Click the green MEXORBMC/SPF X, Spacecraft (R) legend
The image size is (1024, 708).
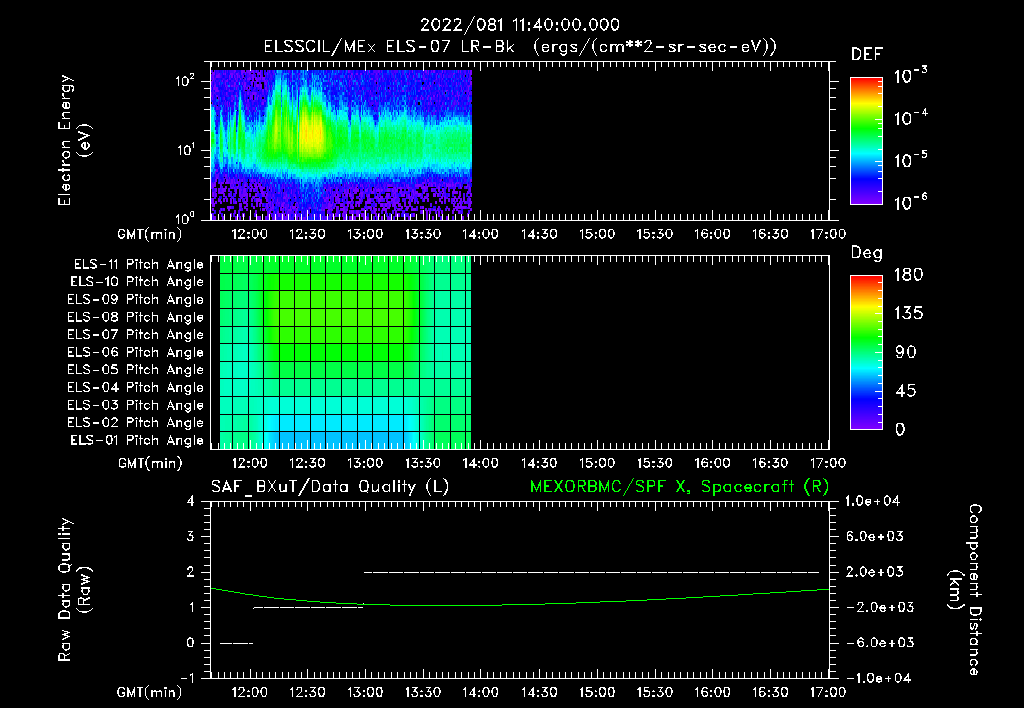(679, 487)
